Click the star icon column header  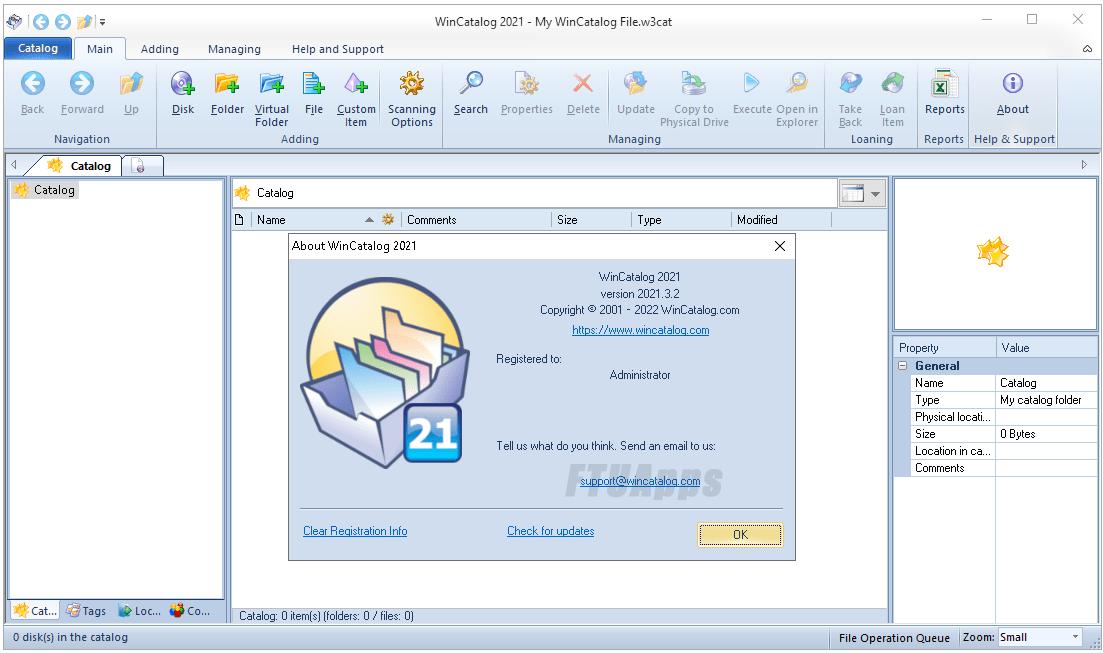click(x=388, y=220)
